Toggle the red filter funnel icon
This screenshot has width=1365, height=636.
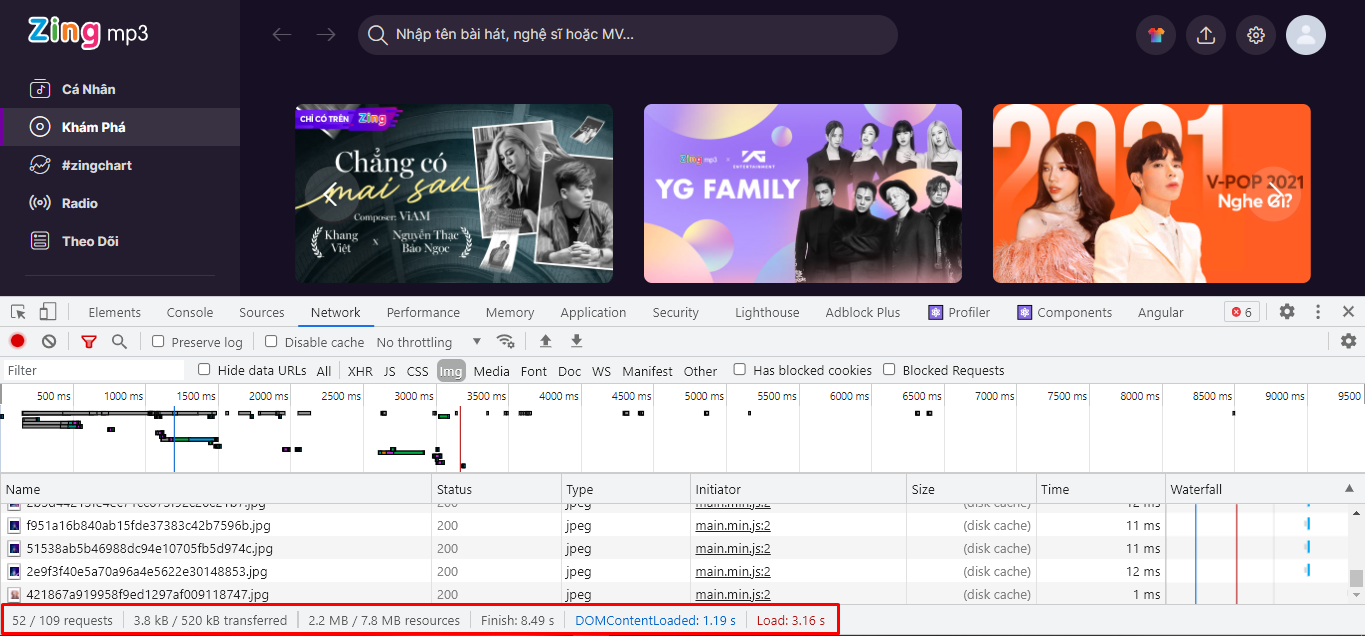coord(89,341)
